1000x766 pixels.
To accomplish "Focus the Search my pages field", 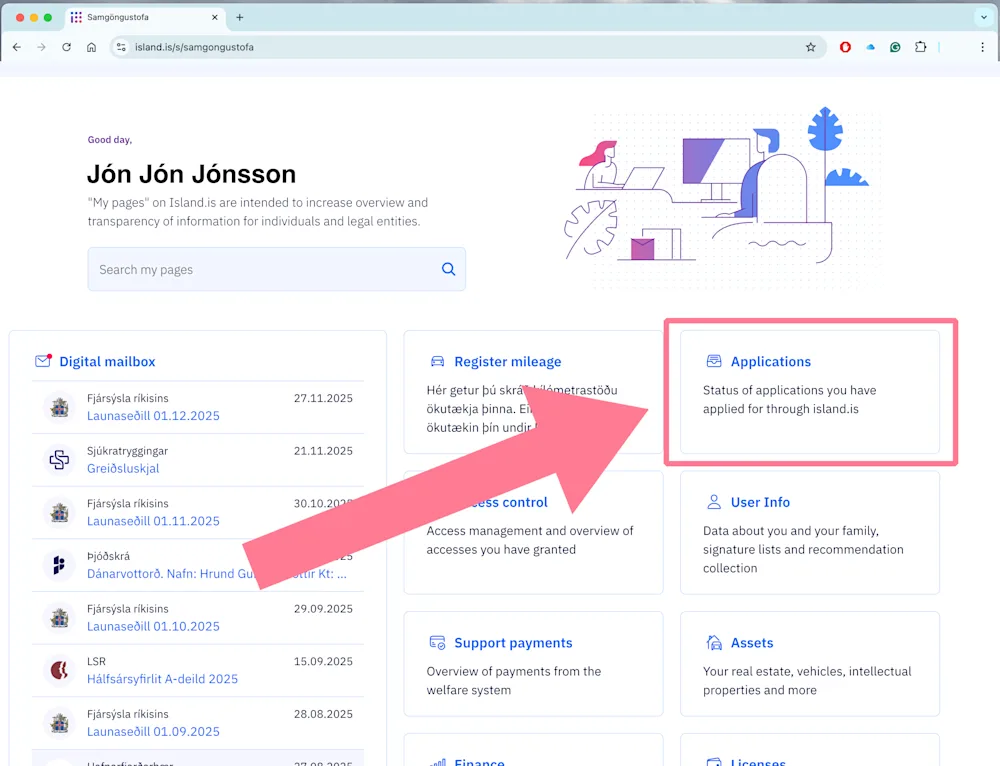I will [x=276, y=269].
